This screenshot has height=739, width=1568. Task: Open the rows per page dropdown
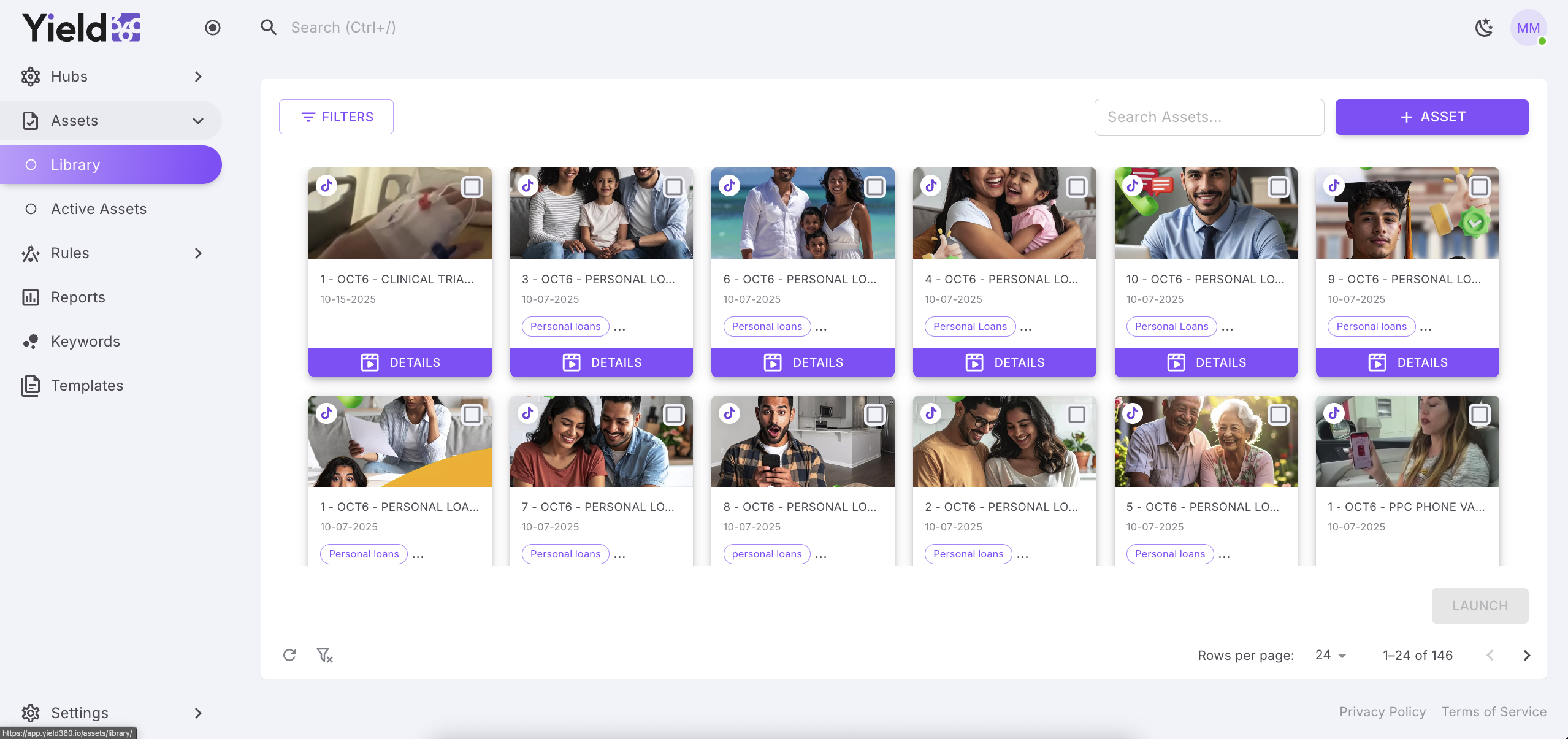1331,655
